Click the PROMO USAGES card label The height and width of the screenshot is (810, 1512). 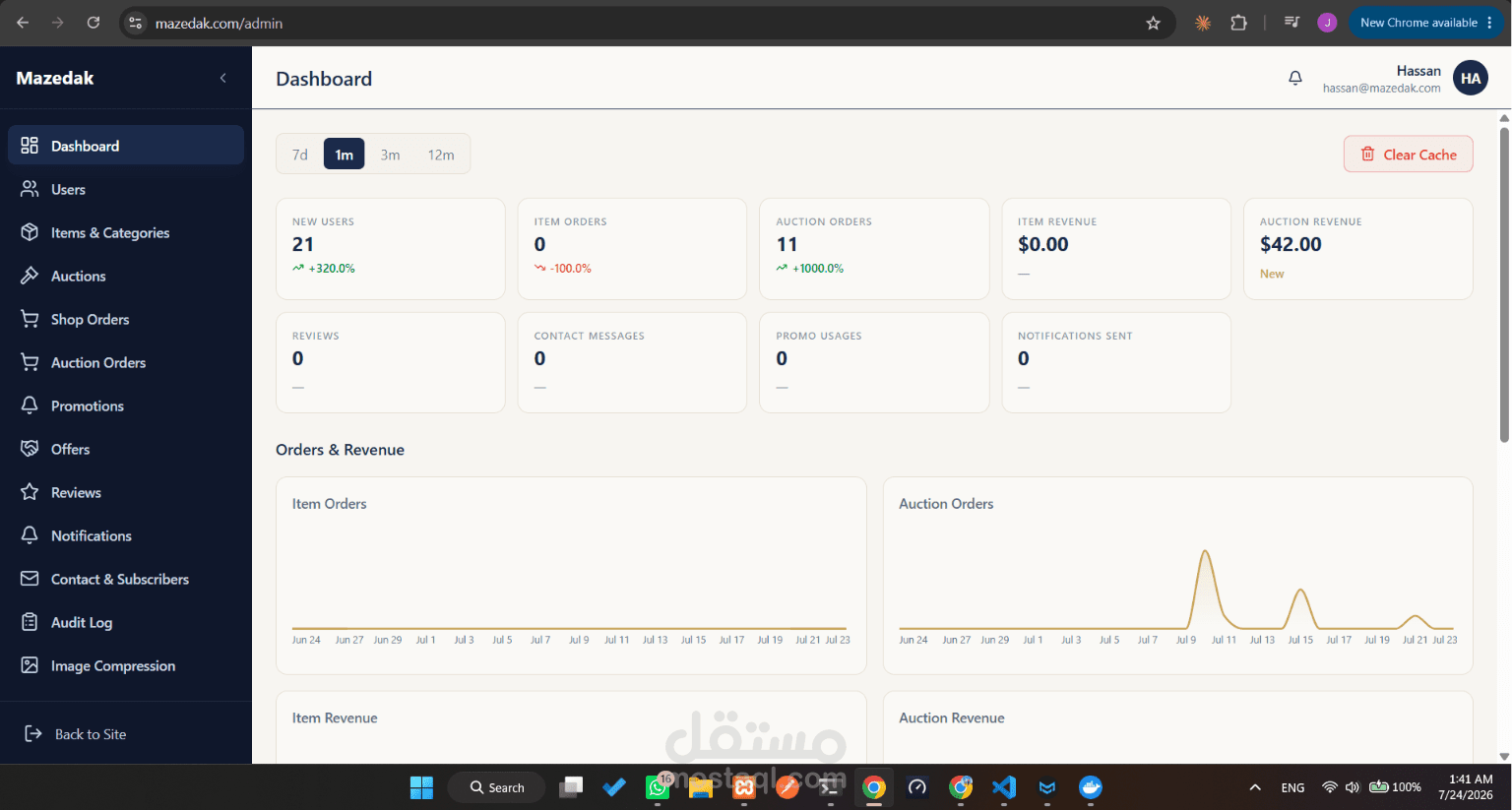[818, 336]
